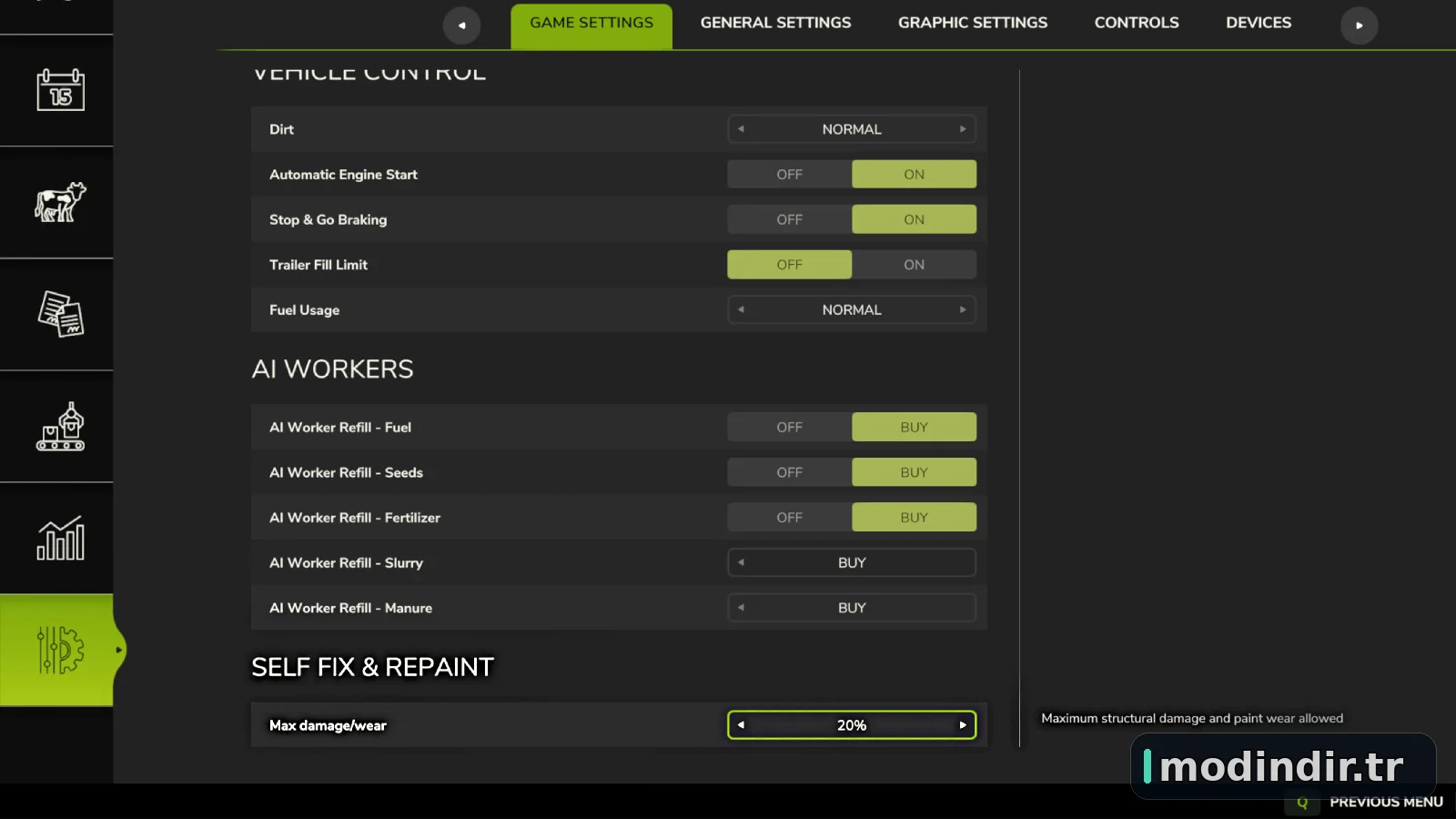
Task: Click the Dirt NORMAL value
Action: coord(852,129)
